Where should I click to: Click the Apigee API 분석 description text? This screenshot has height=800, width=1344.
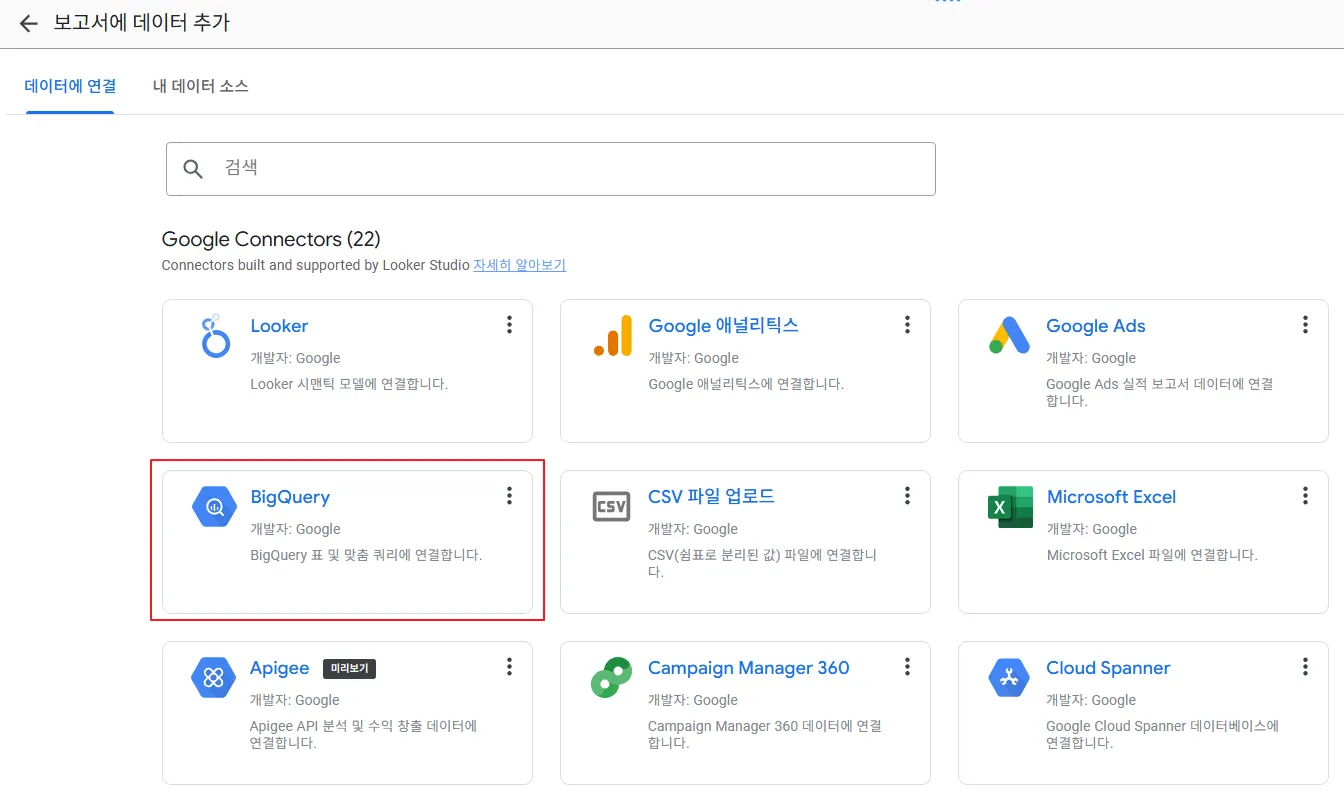pyautogui.click(x=364, y=734)
